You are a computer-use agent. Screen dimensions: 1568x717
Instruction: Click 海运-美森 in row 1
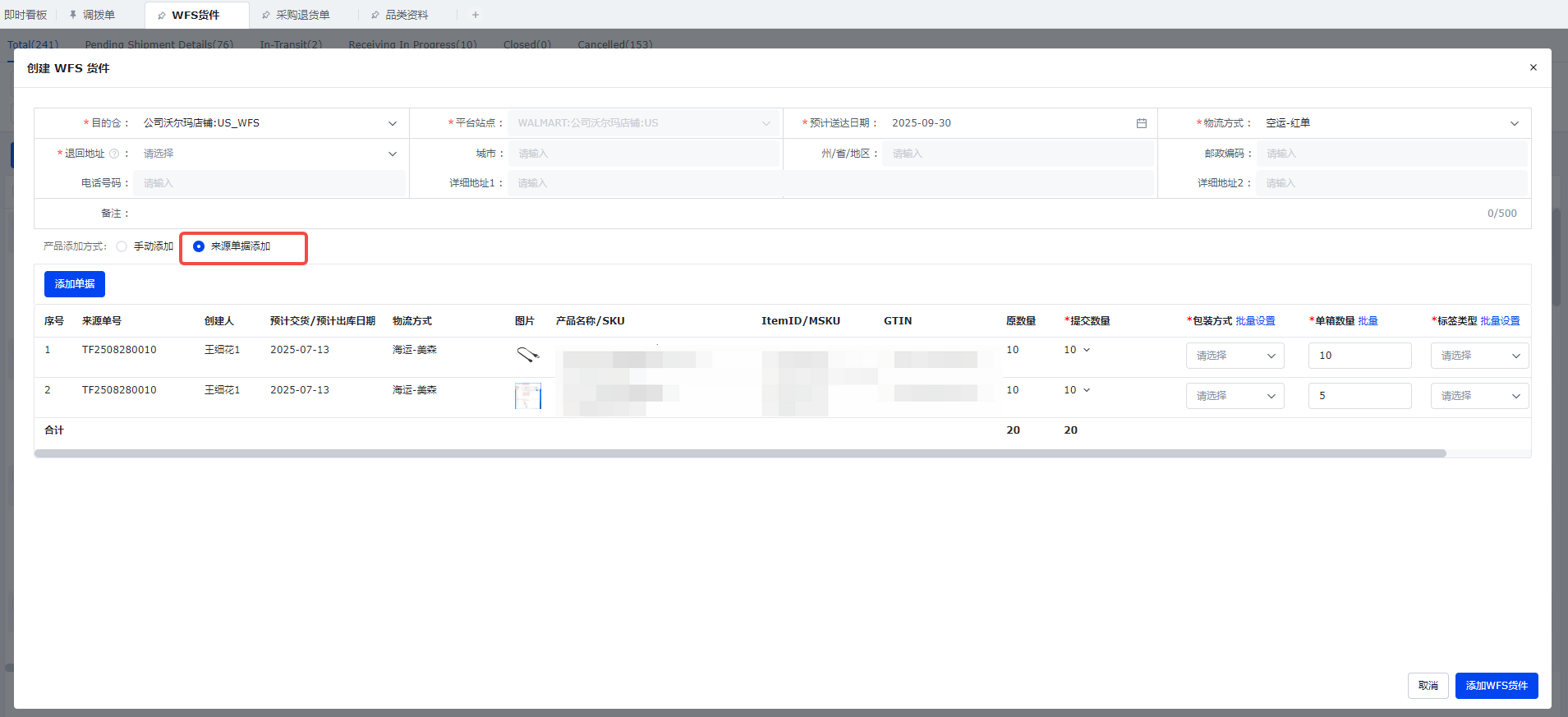415,350
